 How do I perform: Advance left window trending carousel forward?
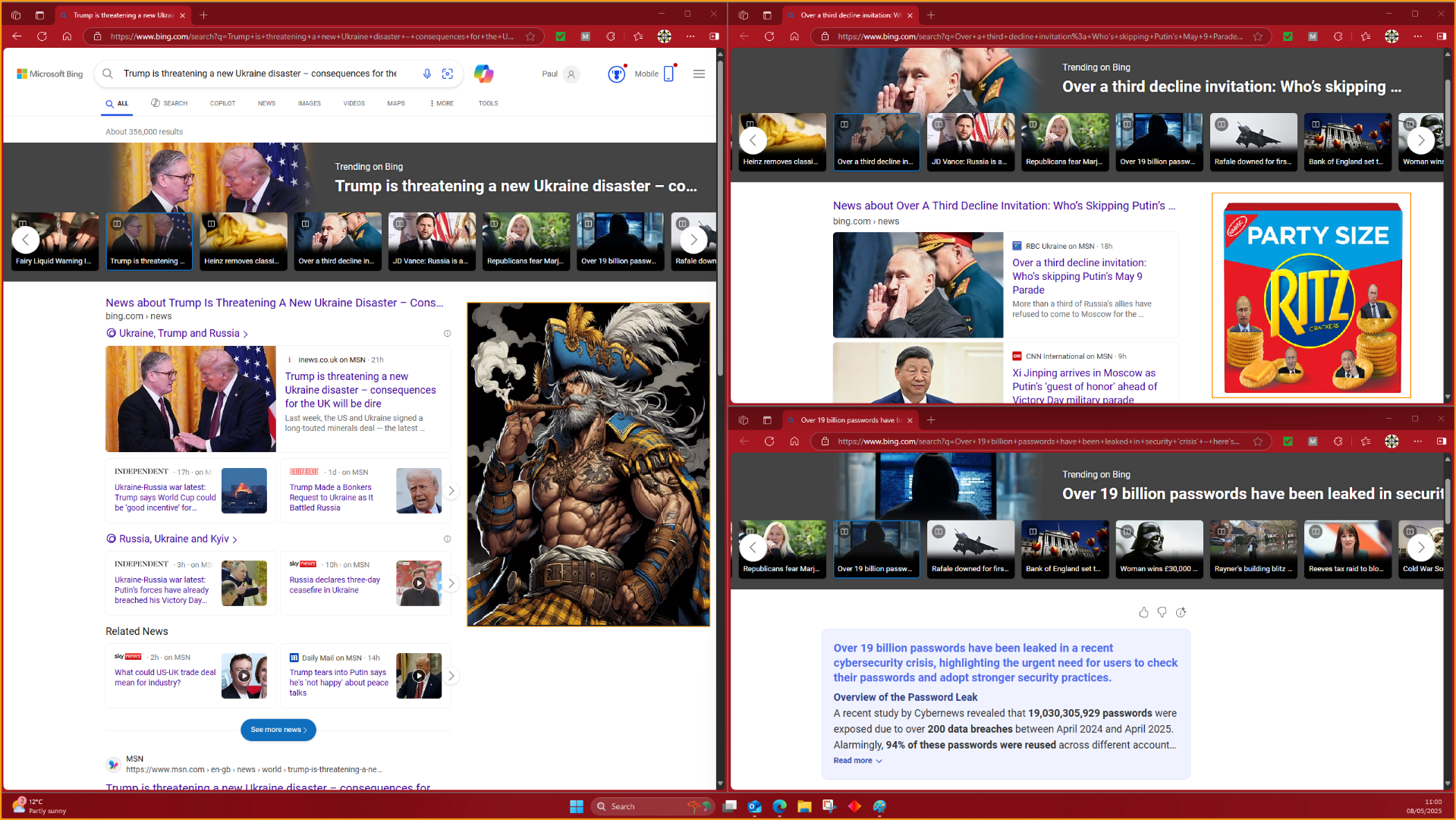(693, 240)
